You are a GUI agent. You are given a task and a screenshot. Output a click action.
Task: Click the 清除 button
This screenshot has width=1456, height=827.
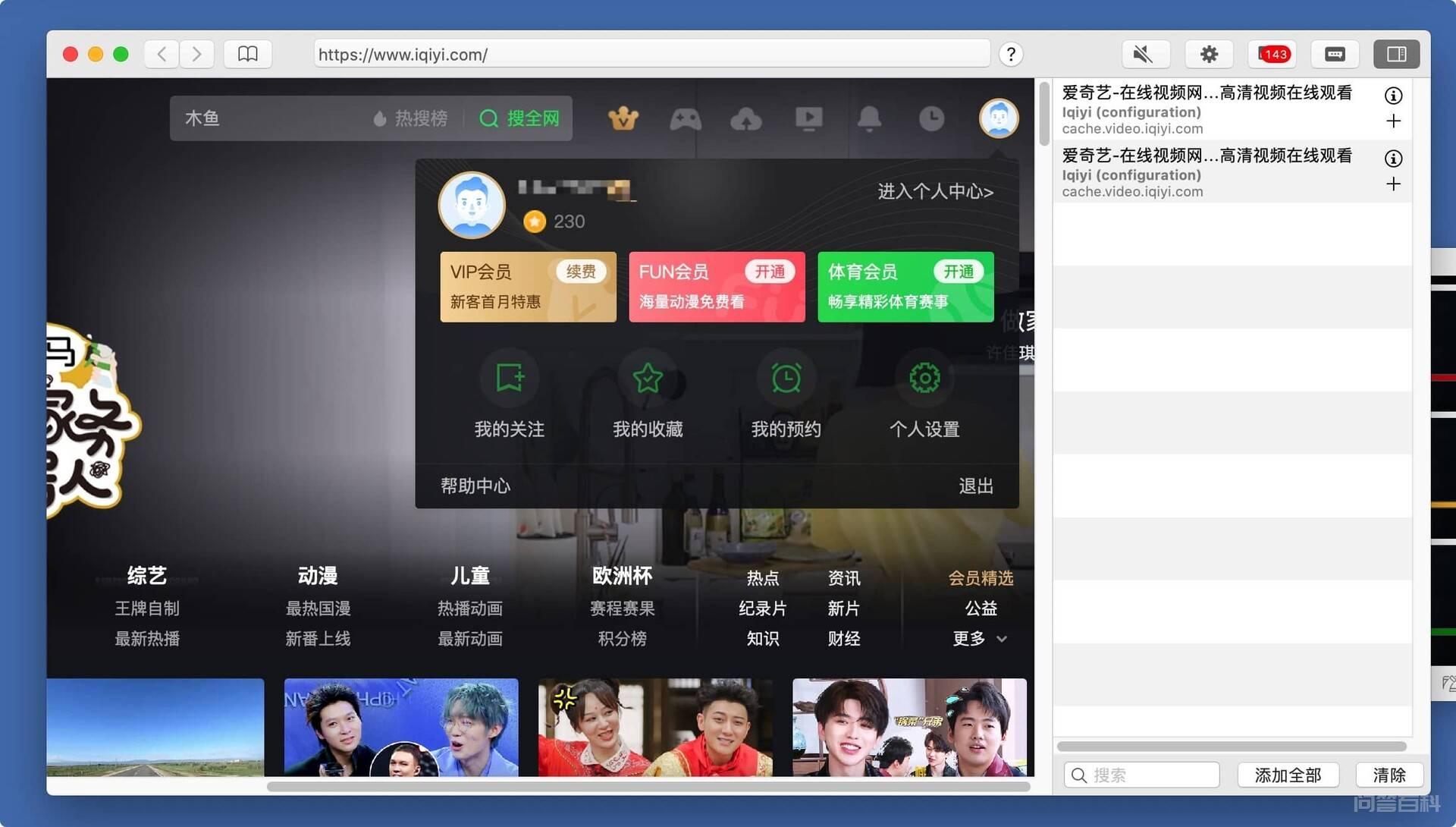click(x=1389, y=775)
